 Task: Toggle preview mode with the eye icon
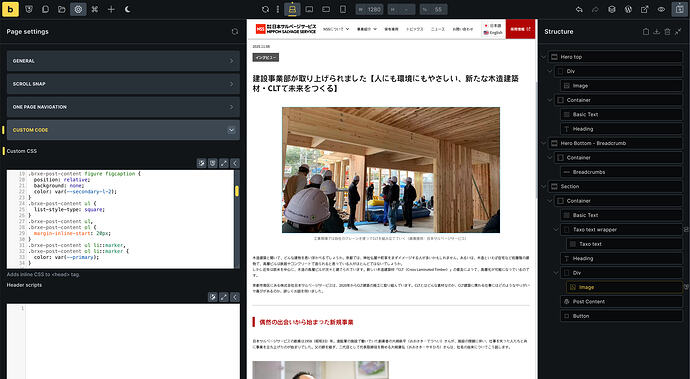[x=661, y=9]
